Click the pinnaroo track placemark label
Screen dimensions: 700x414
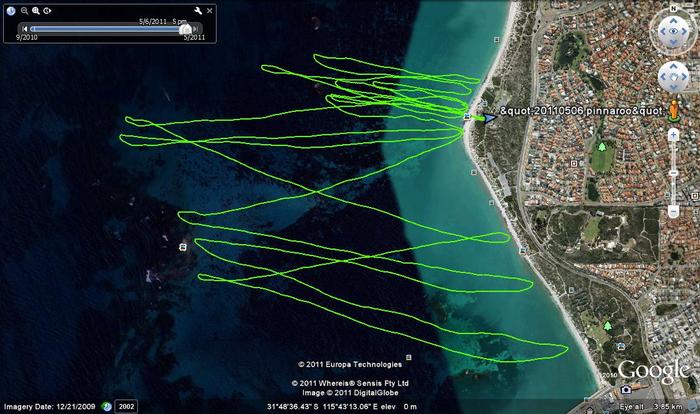pos(579,111)
